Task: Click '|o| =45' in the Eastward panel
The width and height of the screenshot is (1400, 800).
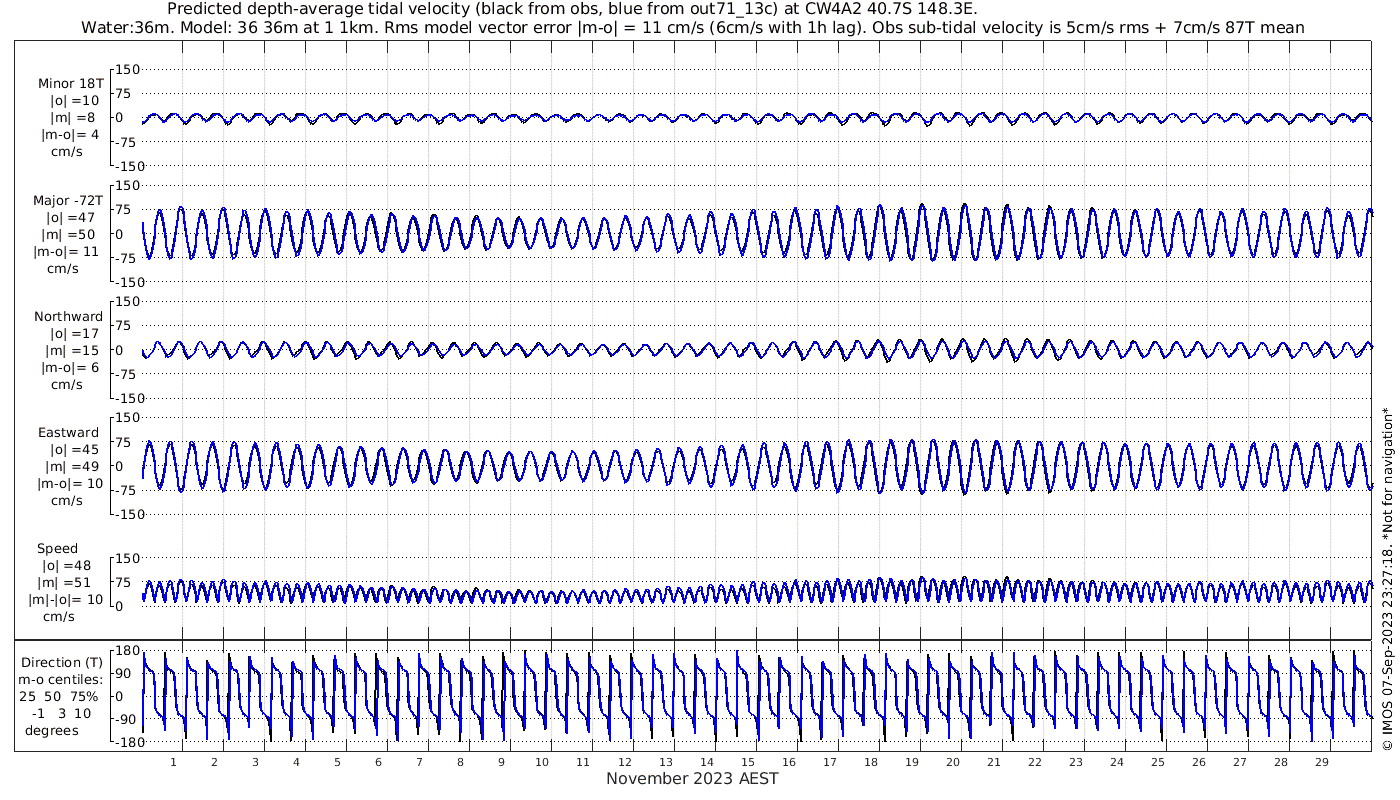Action: tap(75, 449)
